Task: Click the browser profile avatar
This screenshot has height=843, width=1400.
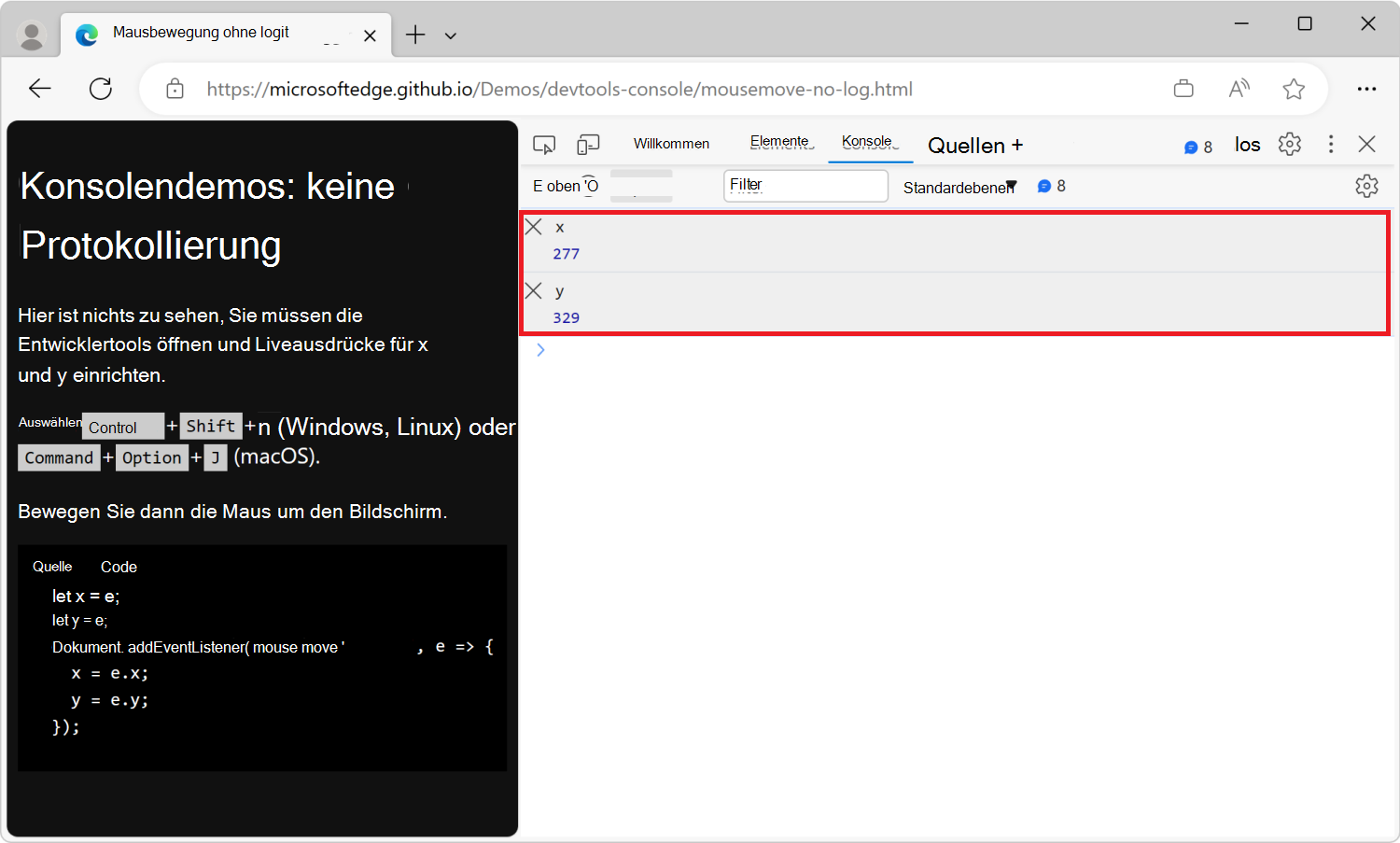Action: (31, 35)
